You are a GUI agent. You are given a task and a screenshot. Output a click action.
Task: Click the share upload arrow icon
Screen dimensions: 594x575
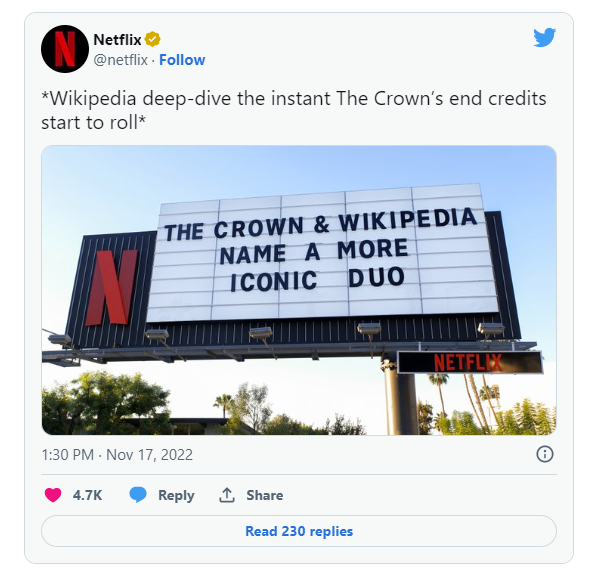tap(227, 495)
